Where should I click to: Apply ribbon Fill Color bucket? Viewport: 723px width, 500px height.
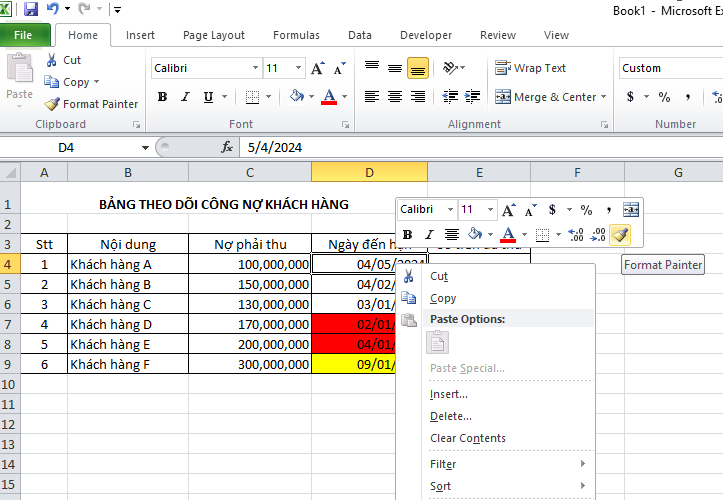tap(296, 96)
